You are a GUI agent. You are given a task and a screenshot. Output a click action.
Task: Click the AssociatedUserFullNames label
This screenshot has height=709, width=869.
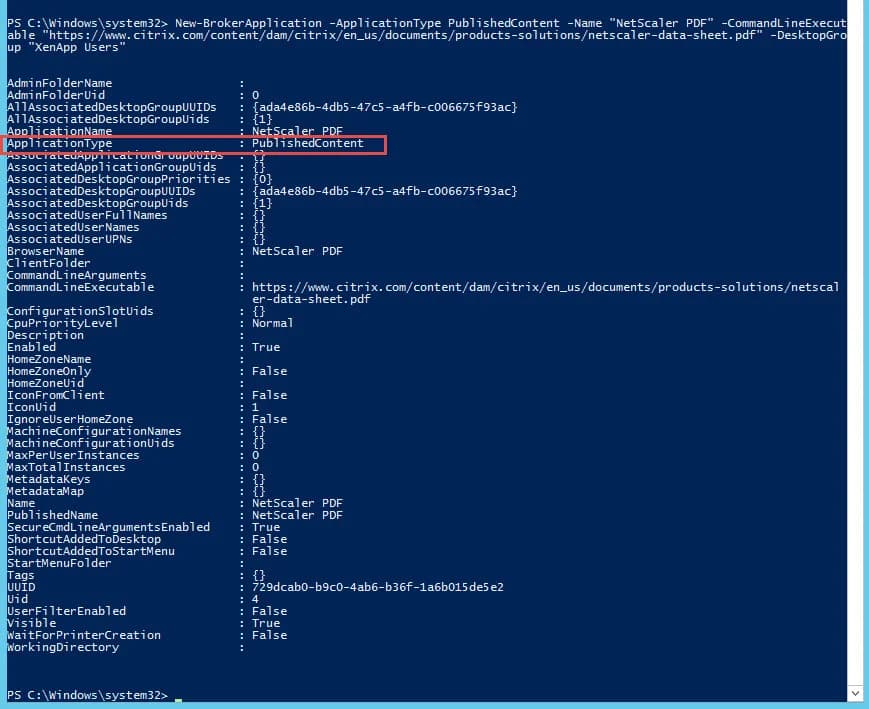[x=87, y=215]
